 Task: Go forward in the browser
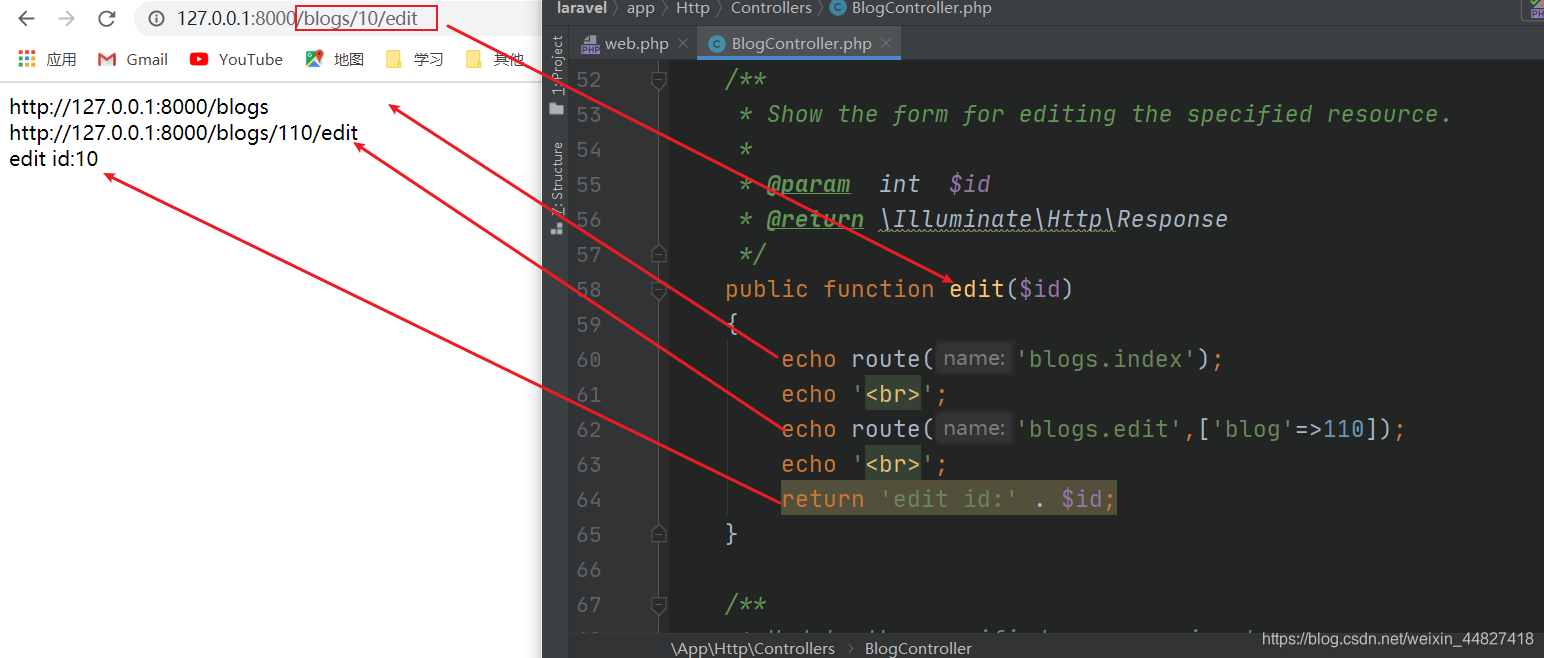66,18
